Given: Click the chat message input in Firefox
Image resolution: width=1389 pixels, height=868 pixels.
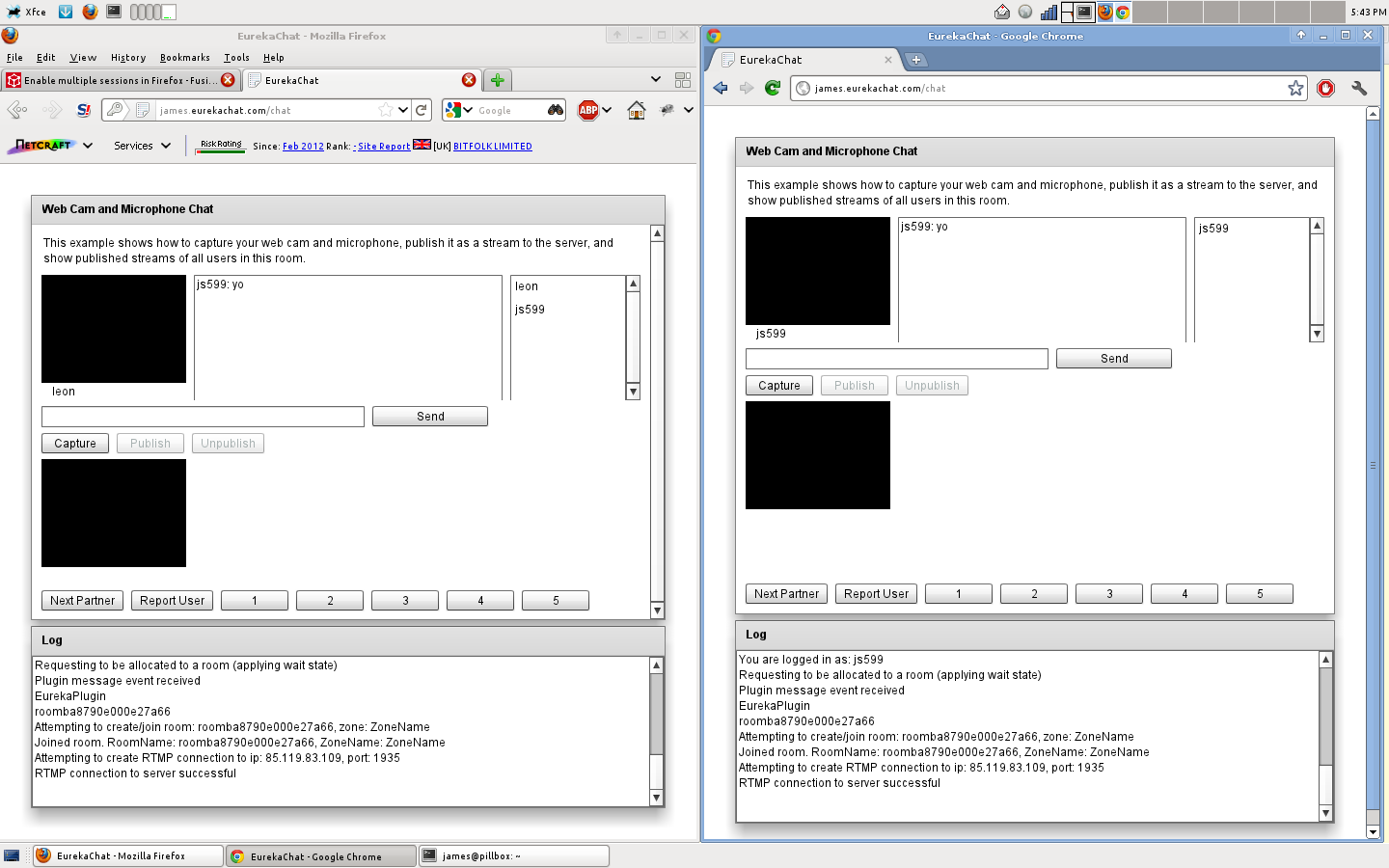Looking at the screenshot, I should coord(203,417).
